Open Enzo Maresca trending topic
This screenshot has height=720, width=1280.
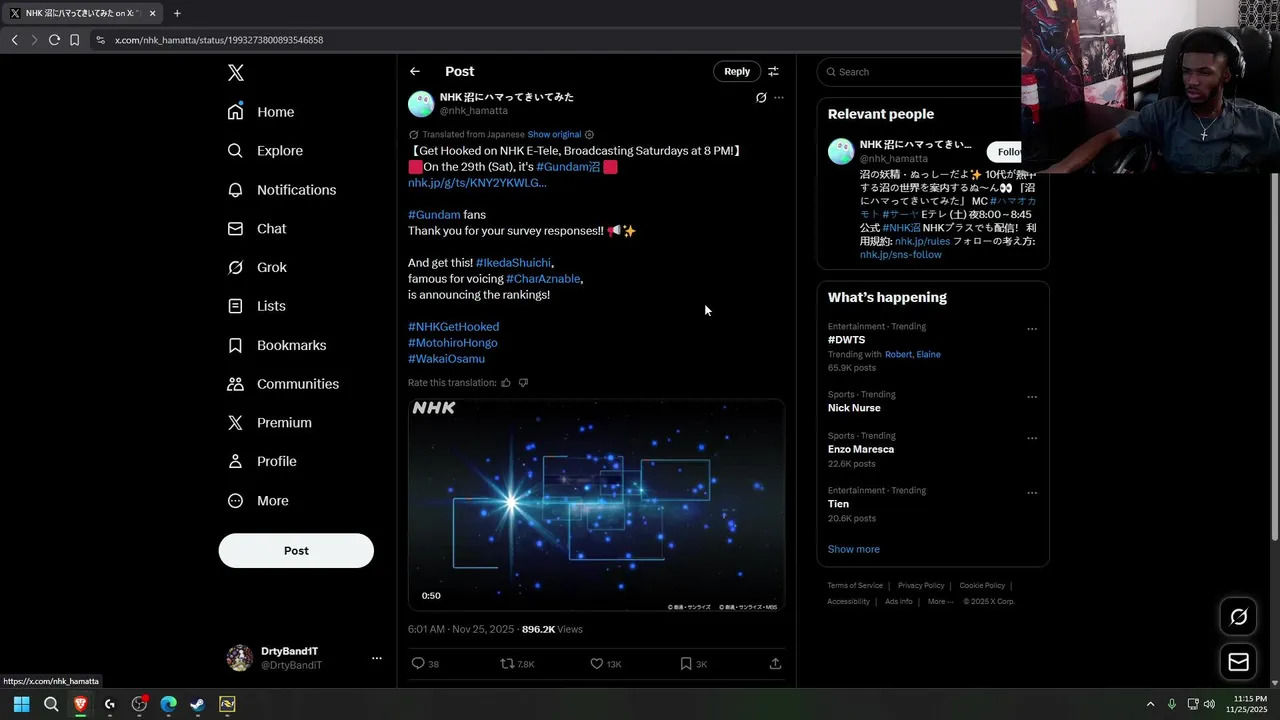[x=861, y=449]
